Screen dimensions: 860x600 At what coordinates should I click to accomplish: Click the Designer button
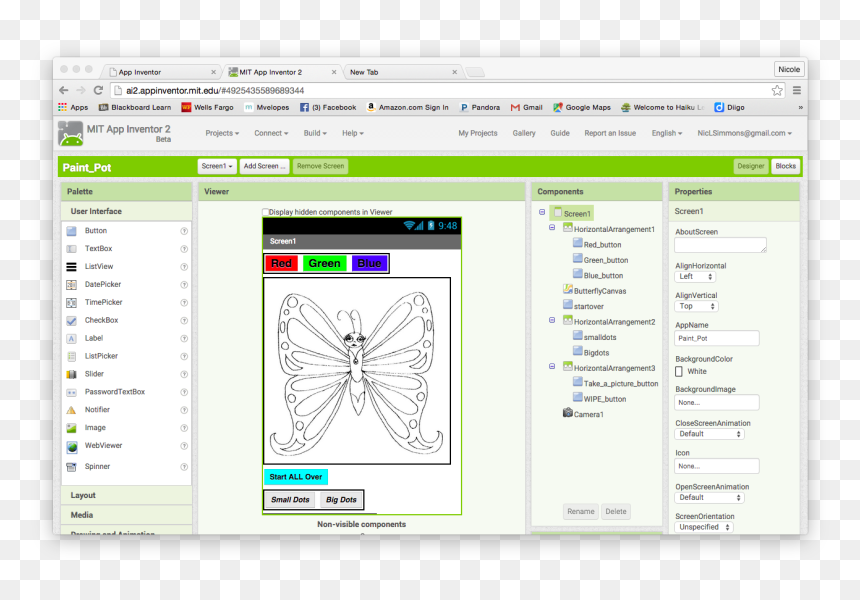(751, 166)
